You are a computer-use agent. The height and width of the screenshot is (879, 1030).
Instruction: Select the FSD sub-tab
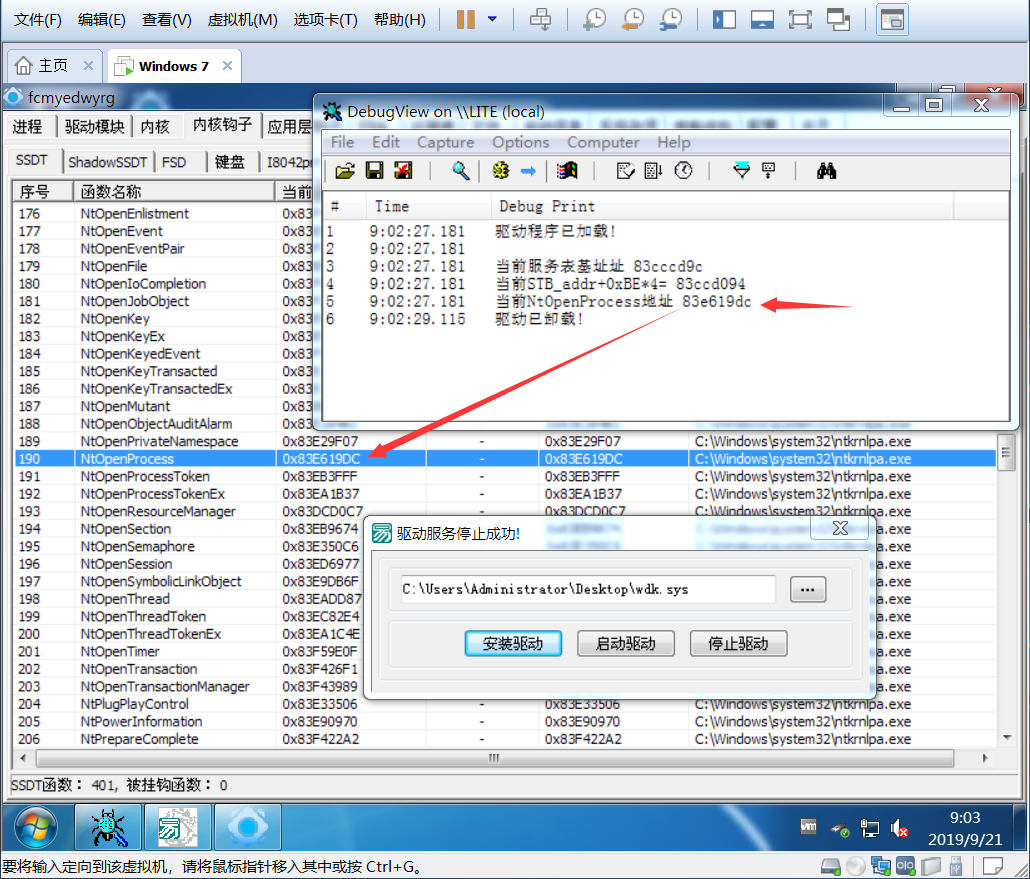[x=174, y=162]
